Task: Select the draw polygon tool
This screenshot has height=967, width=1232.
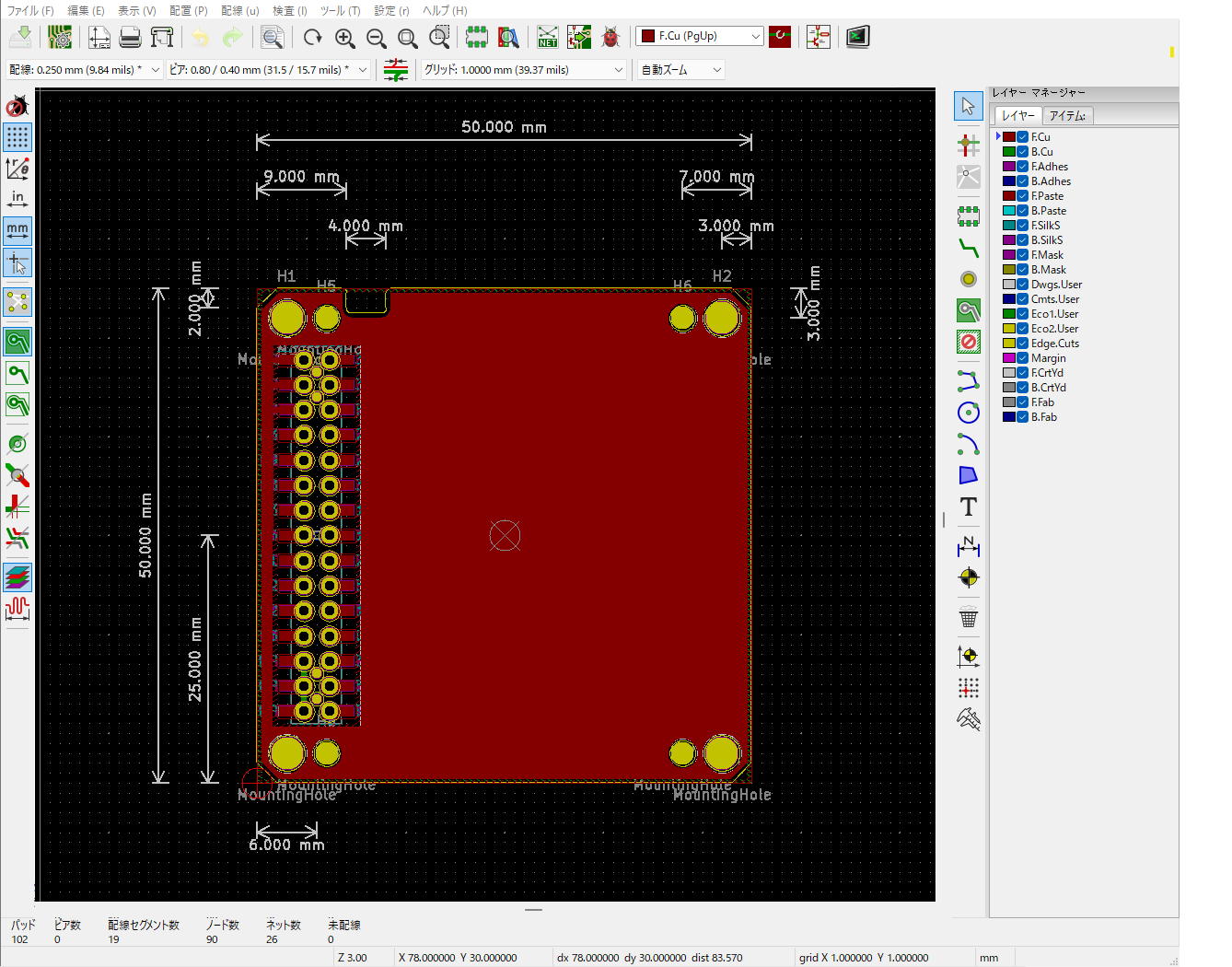Action: click(968, 475)
